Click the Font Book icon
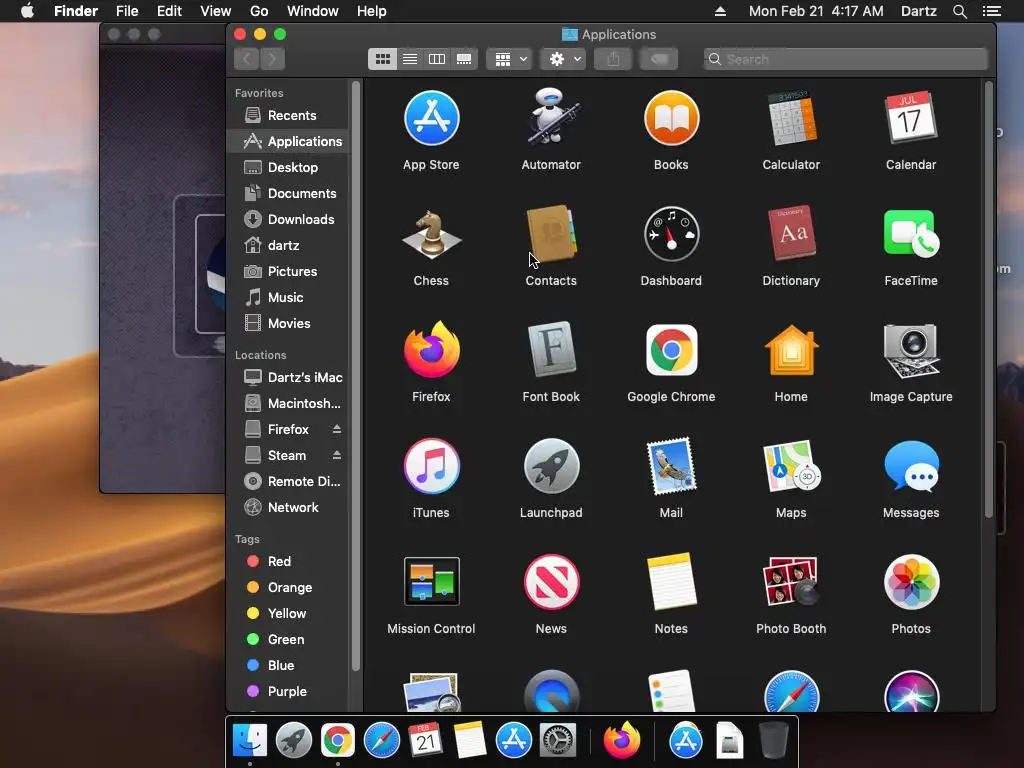This screenshot has width=1024, height=768. [x=551, y=350]
